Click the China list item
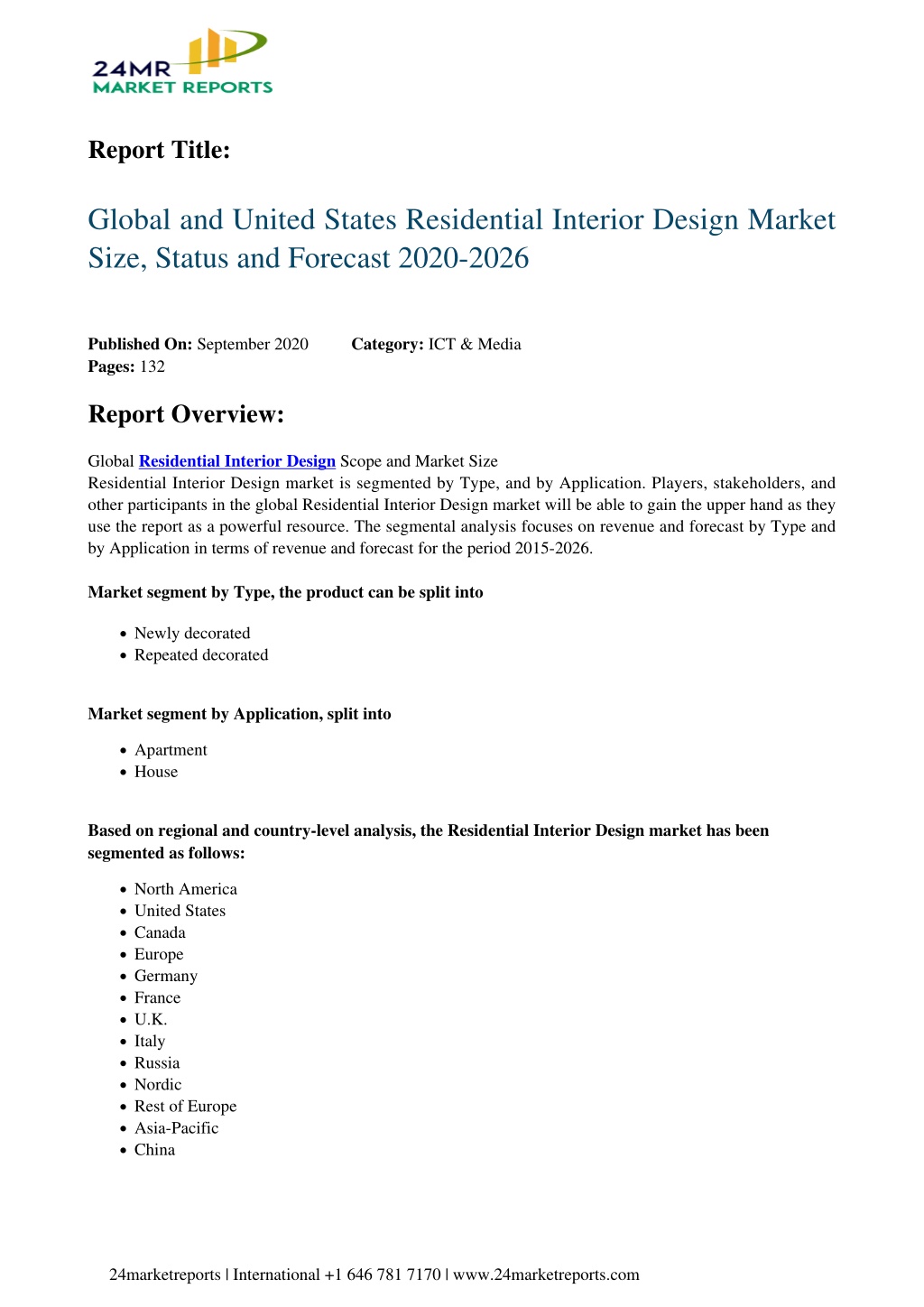Image resolution: width=924 pixels, height=1307 pixels. (155, 1150)
